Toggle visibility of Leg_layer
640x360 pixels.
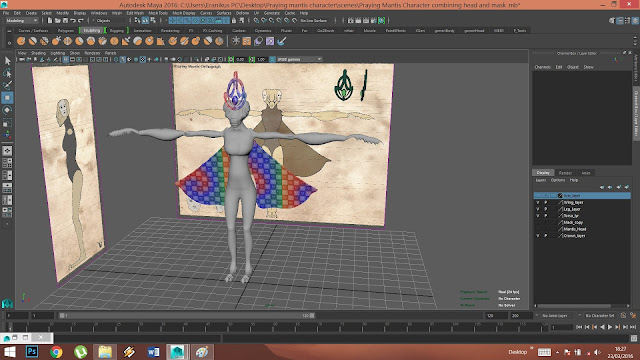pos(538,209)
